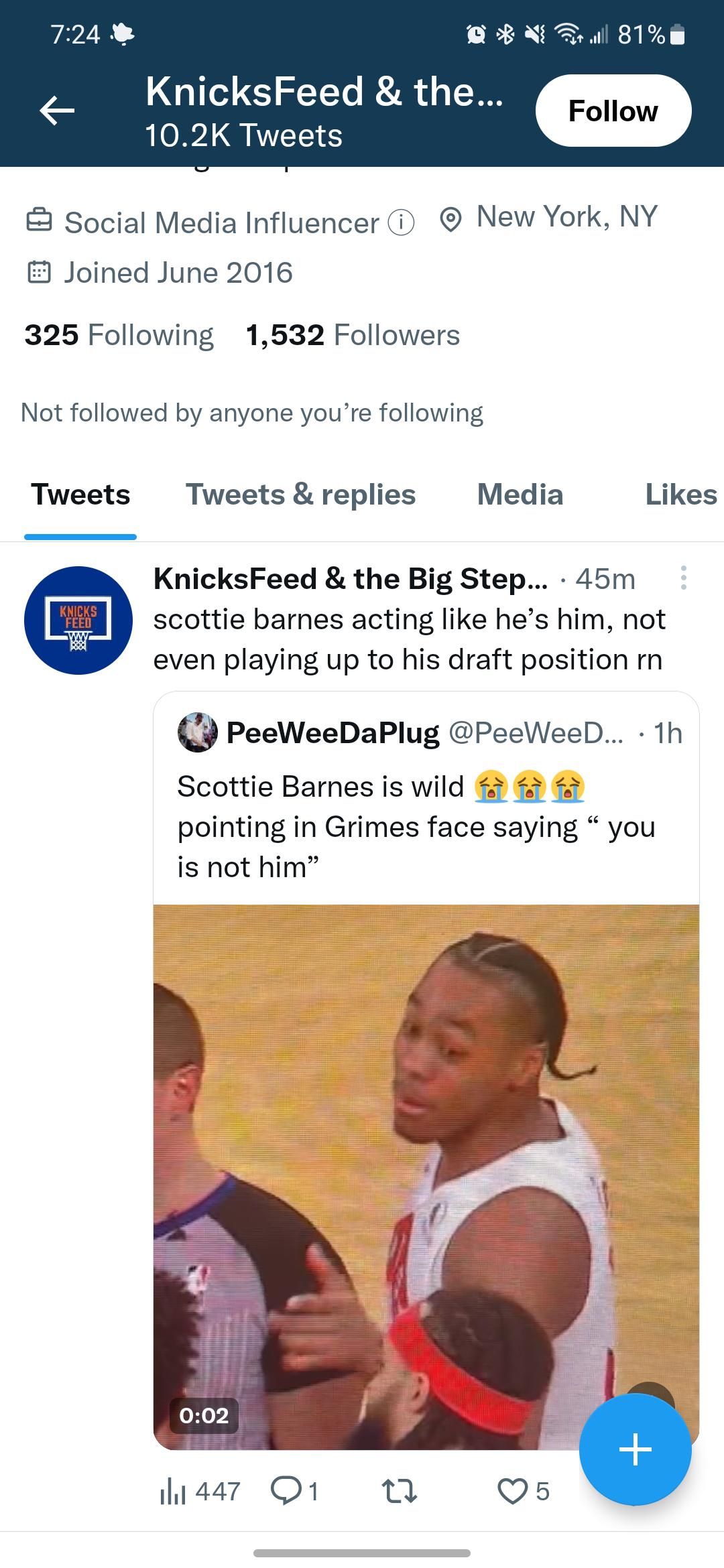Open the three-dot tweet options menu
This screenshot has width=724, height=1568.
click(683, 578)
